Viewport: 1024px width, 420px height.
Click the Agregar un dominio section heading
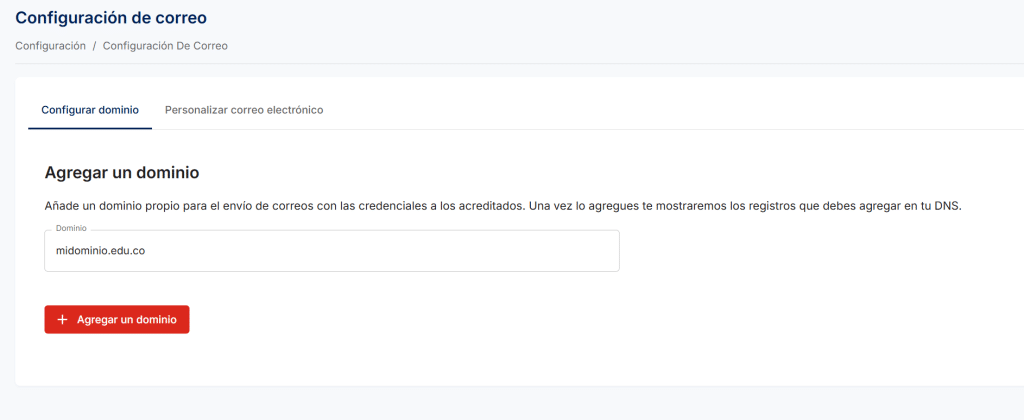click(121, 173)
